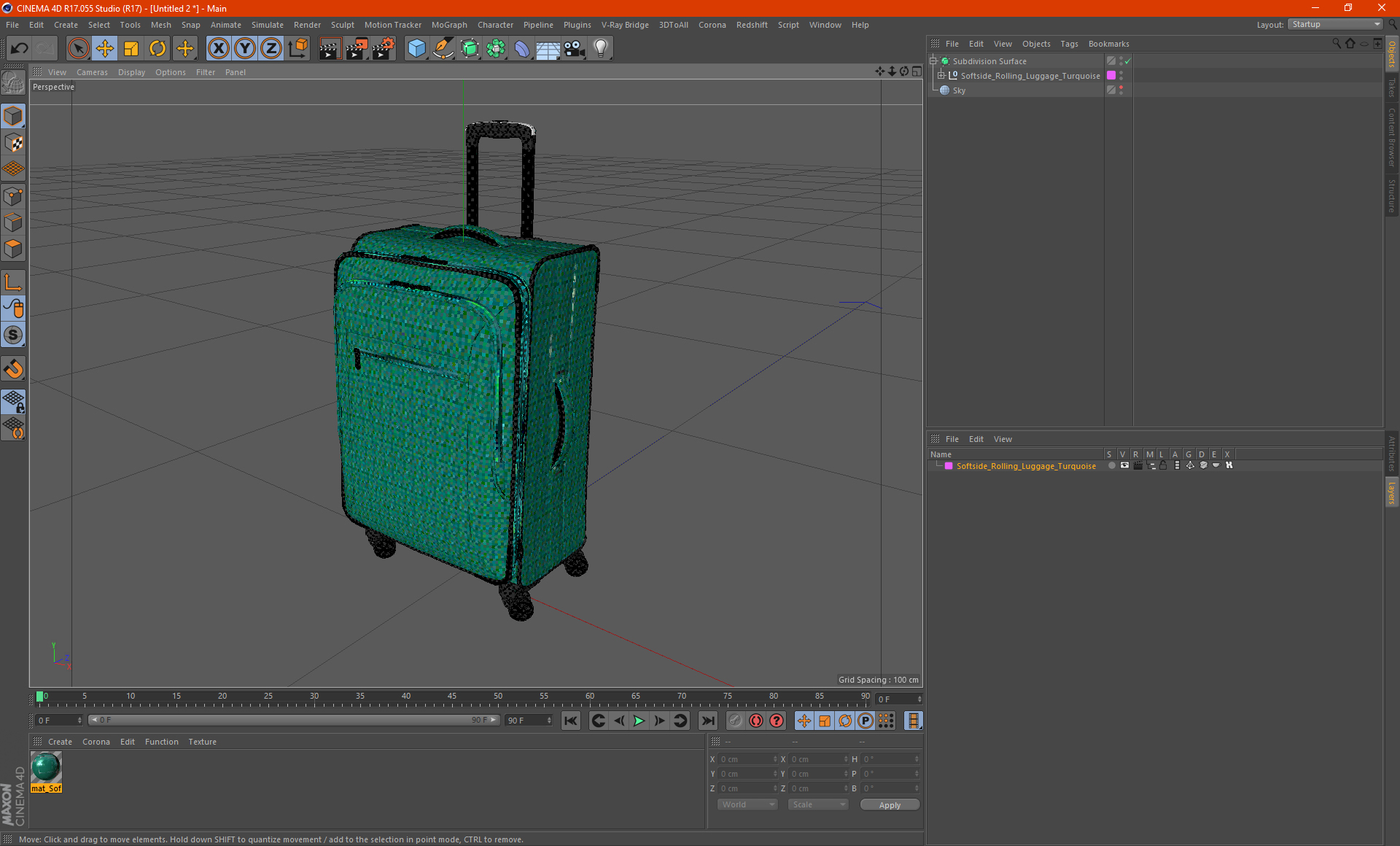Image resolution: width=1400 pixels, height=846 pixels.
Task: Open the MoGraph menu
Action: [449, 25]
